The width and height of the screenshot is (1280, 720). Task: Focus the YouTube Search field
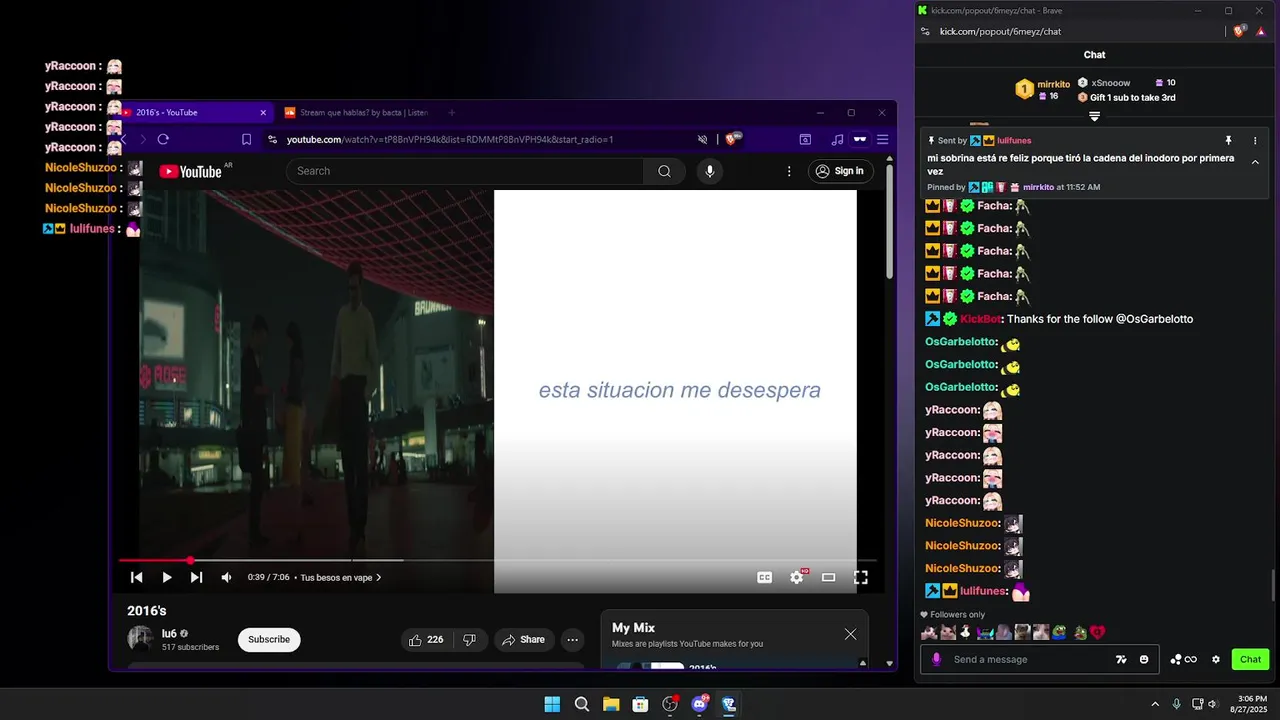pos(465,171)
